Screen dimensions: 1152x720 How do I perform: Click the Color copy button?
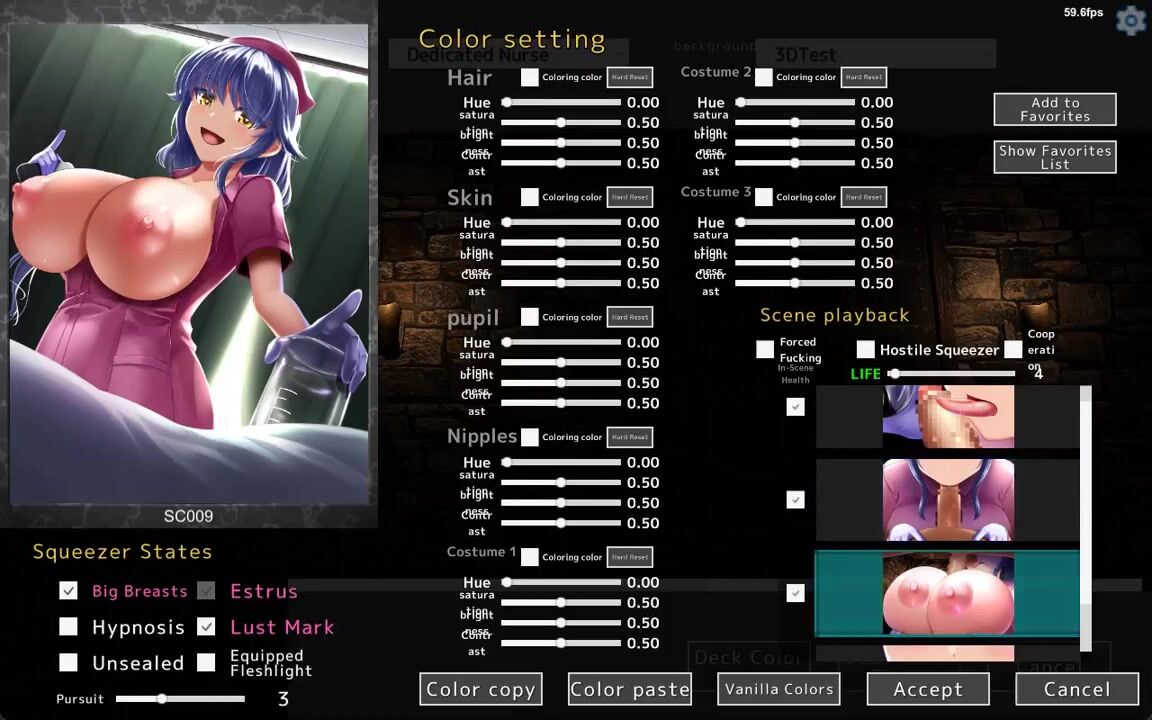480,689
